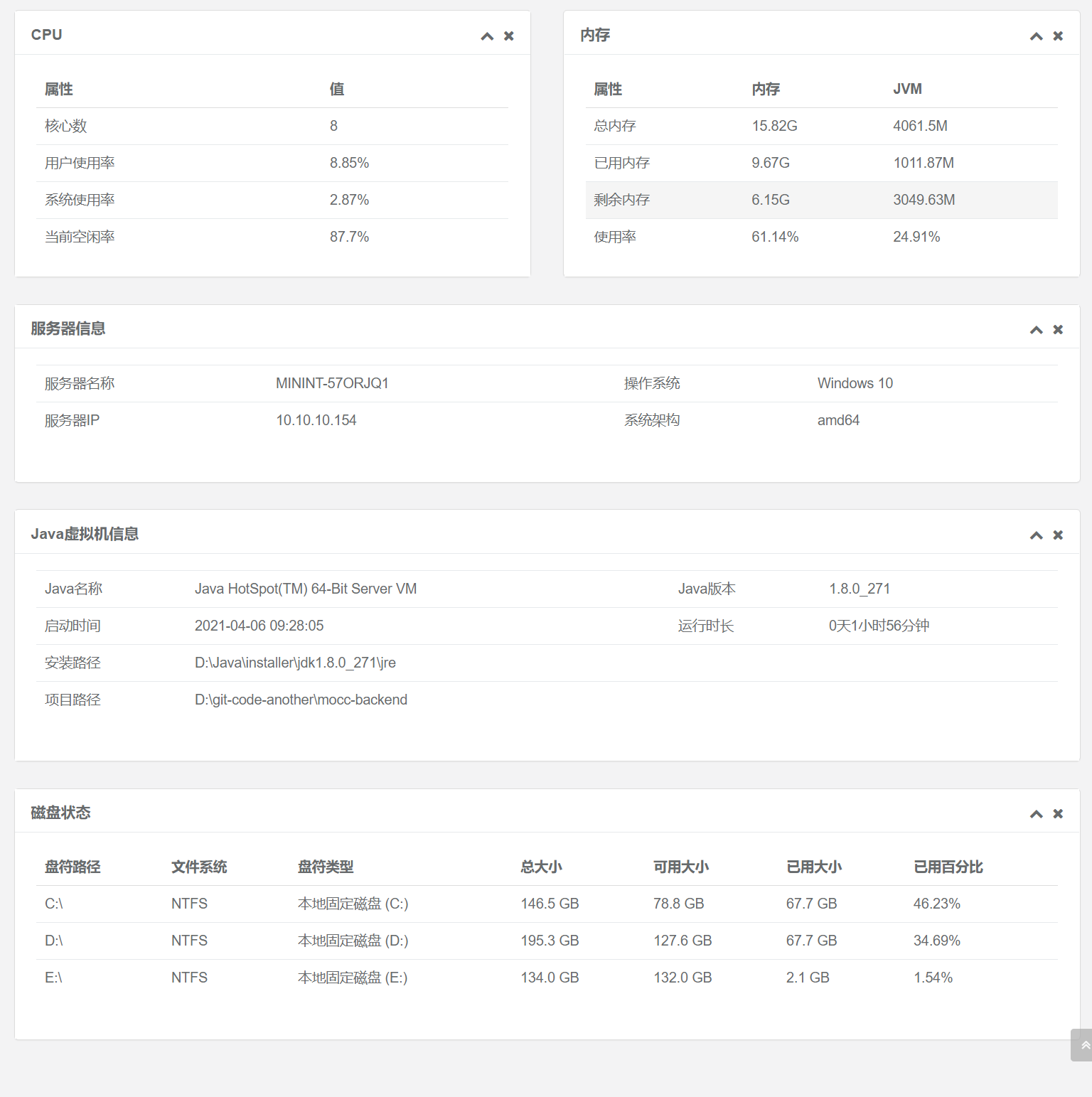Select the 当前空闲率 87.7% value
The width and height of the screenshot is (1092, 1097).
click(349, 236)
